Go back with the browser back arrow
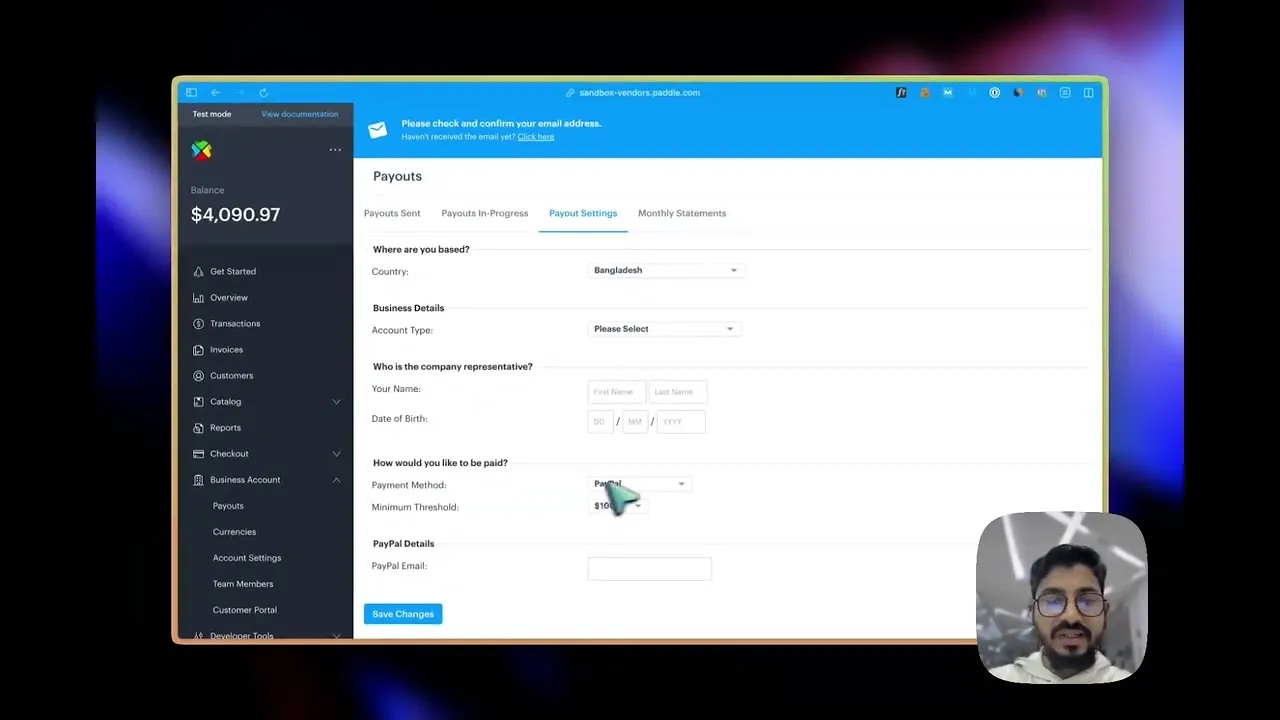Image resolution: width=1280 pixels, height=720 pixels. [x=215, y=92]
